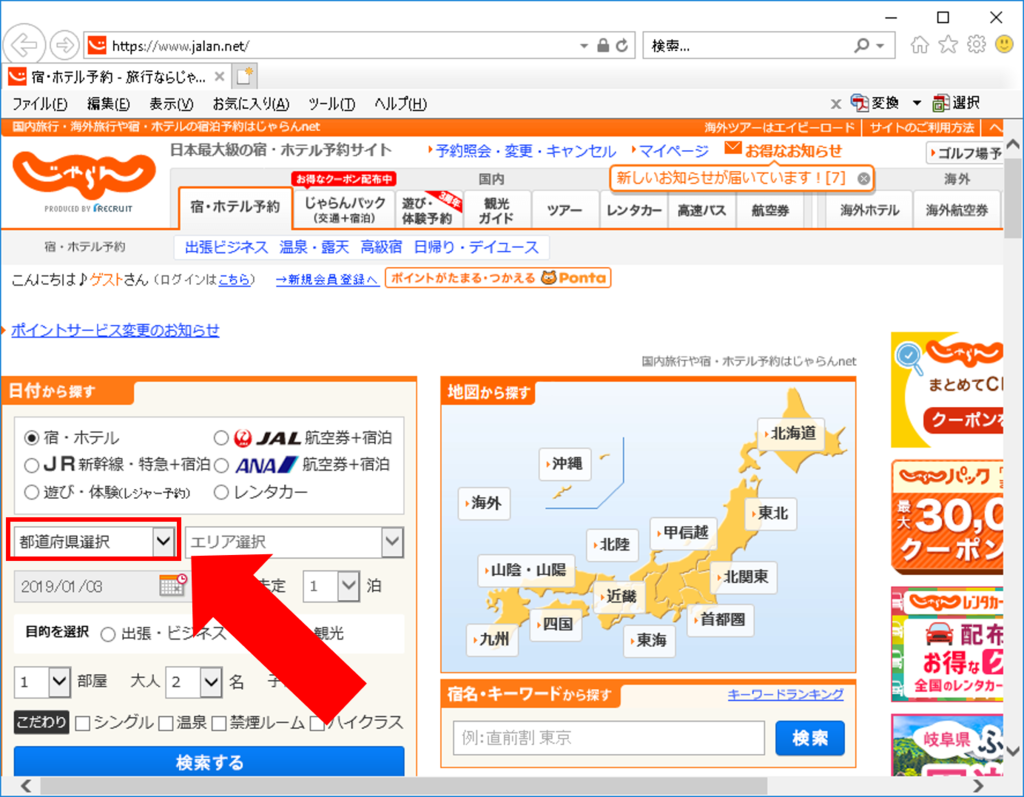
Task: Open the calendar date picker icon
Action: (173, 585)
